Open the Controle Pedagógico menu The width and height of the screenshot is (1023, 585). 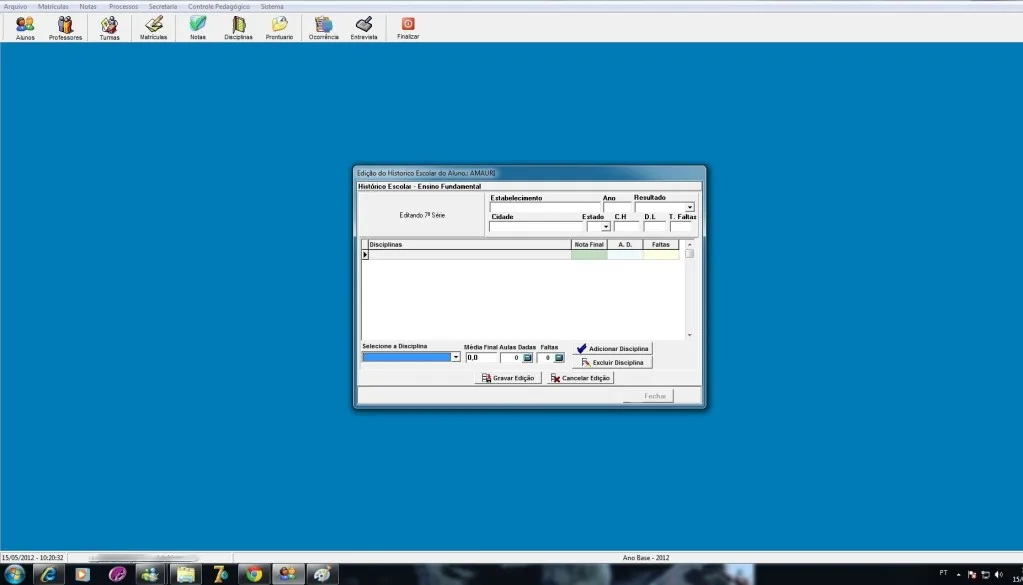(219, 7)
